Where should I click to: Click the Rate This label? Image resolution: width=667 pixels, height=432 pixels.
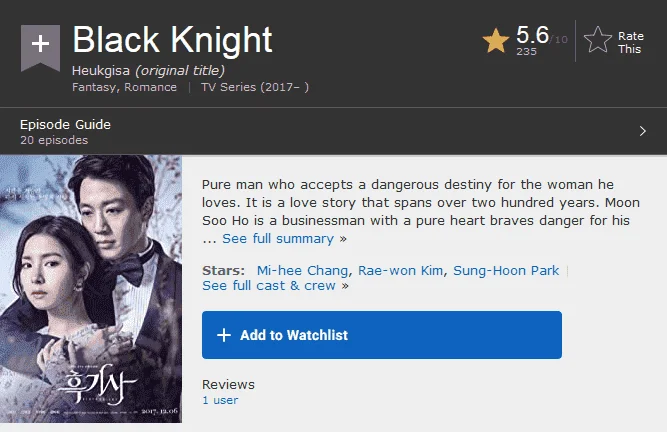pos(630,43)
